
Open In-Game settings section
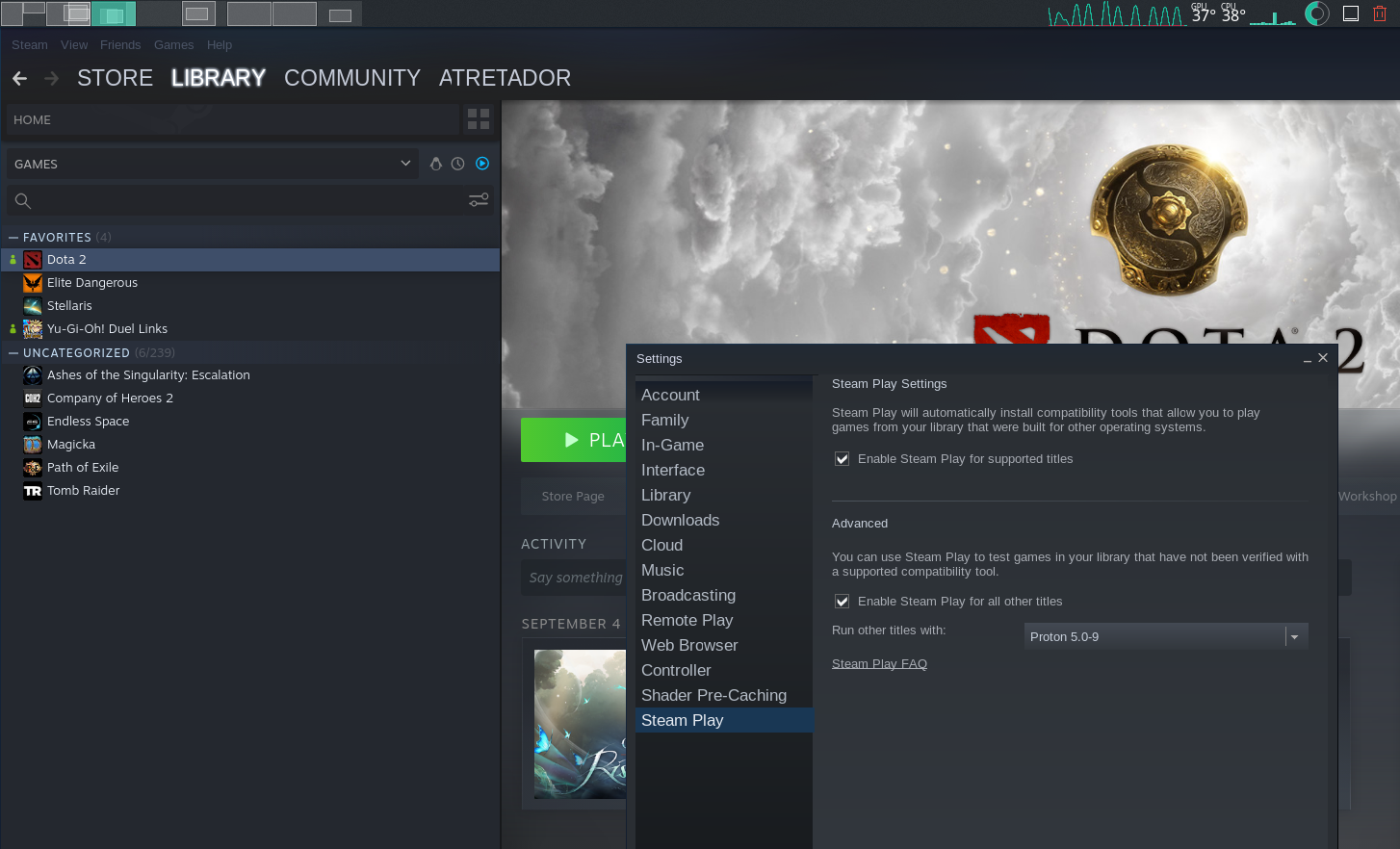(724, 445)
